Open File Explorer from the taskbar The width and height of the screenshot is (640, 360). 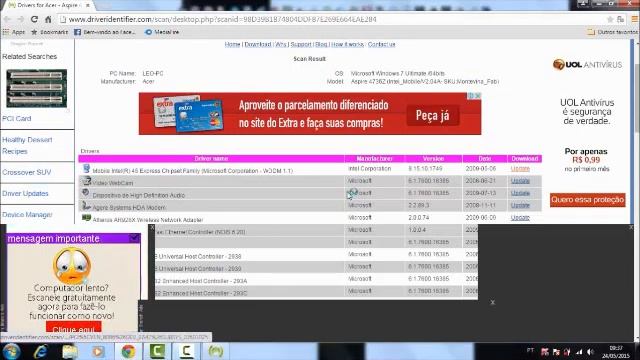click(x=70, y=351)
